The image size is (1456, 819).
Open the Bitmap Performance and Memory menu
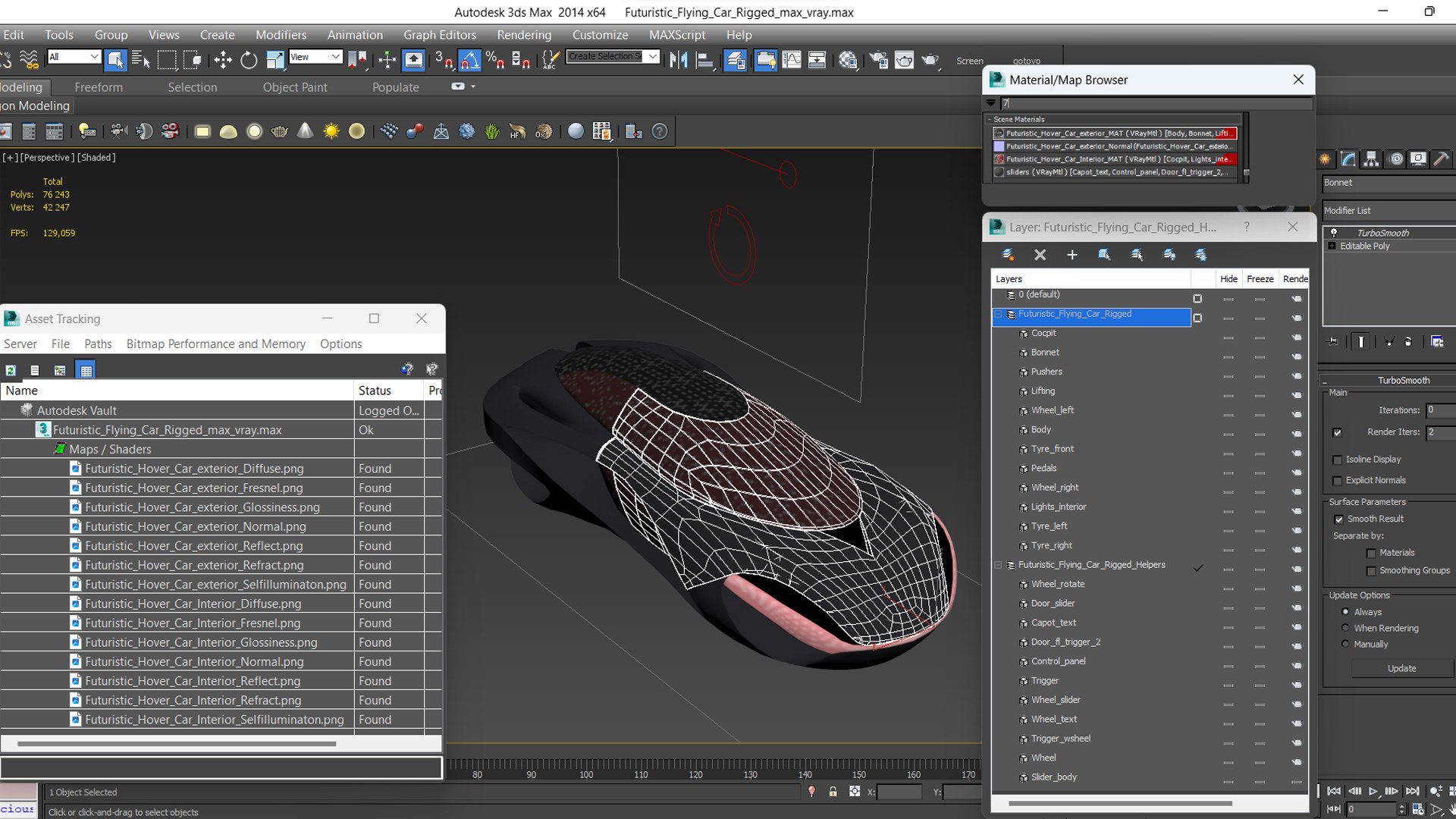(216, 344)
